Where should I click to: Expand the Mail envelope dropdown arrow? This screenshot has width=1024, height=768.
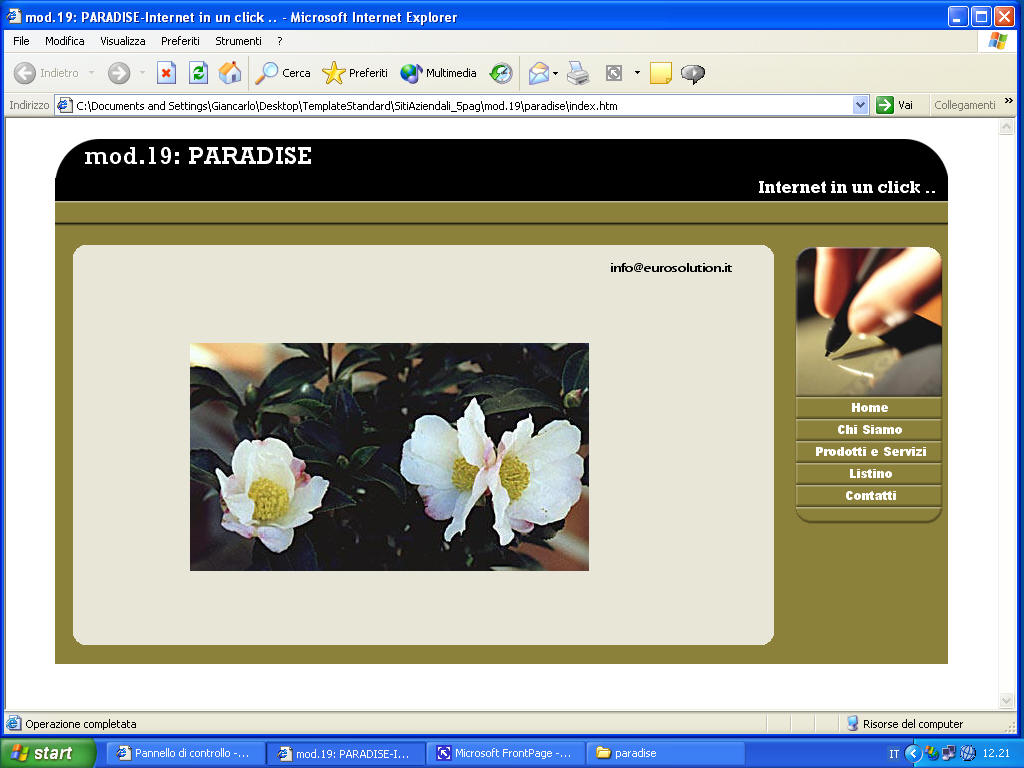click(555, 73)
